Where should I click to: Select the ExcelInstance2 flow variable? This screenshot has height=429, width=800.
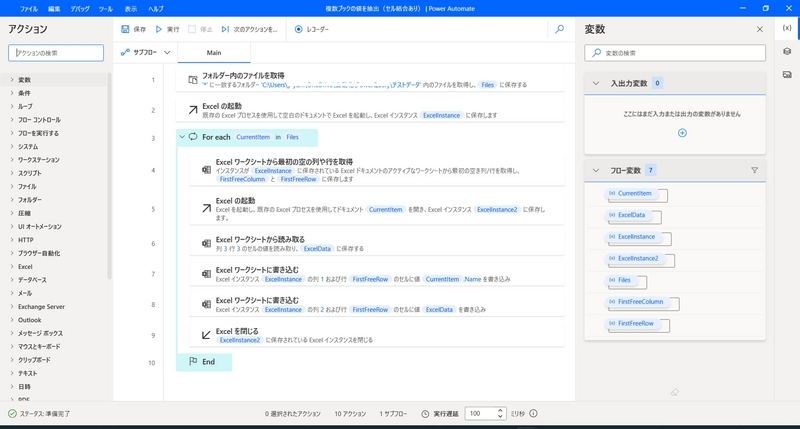coord(638,259)
